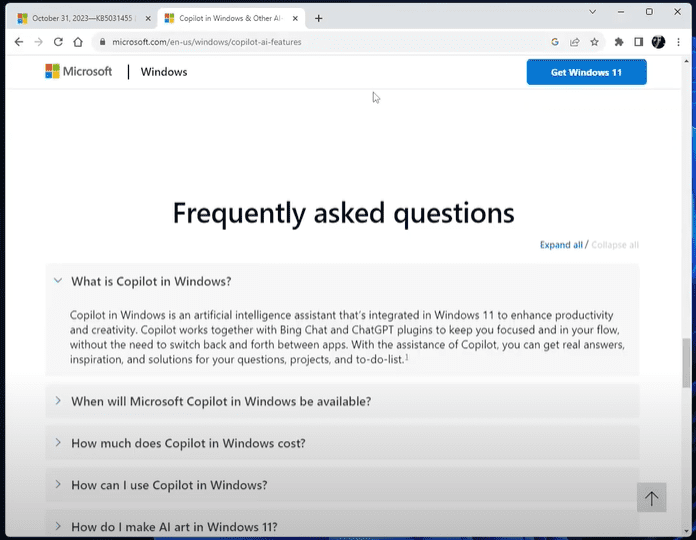Open the Chrome side panel
The height and width of the screenshot is (540, 696).
pos(638,42)
